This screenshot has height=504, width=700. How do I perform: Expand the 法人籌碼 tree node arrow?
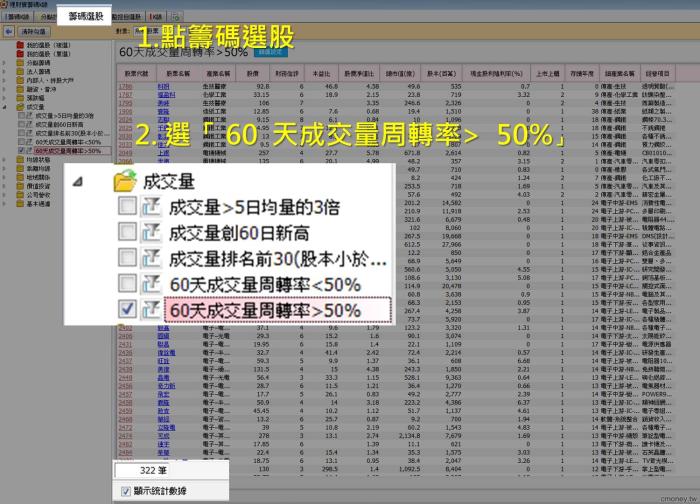click(x=4, y=71)
